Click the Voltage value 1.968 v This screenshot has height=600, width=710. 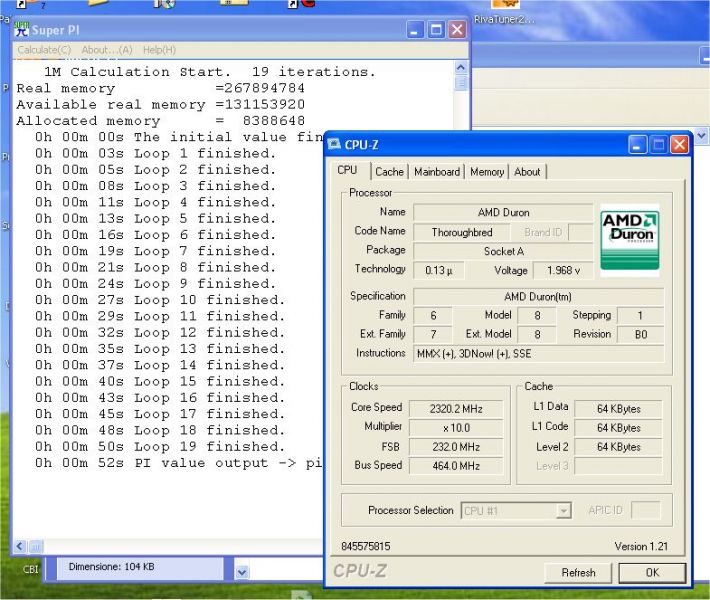[x=563, y=270]
